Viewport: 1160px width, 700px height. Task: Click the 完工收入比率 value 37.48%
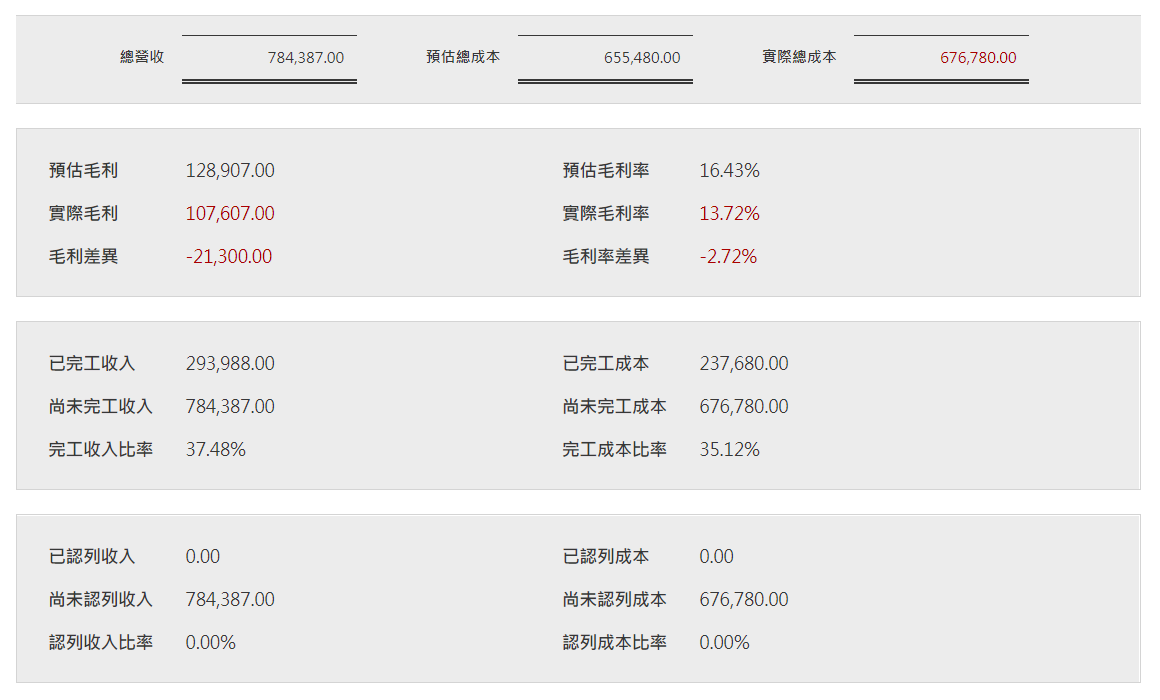point(216,450)
